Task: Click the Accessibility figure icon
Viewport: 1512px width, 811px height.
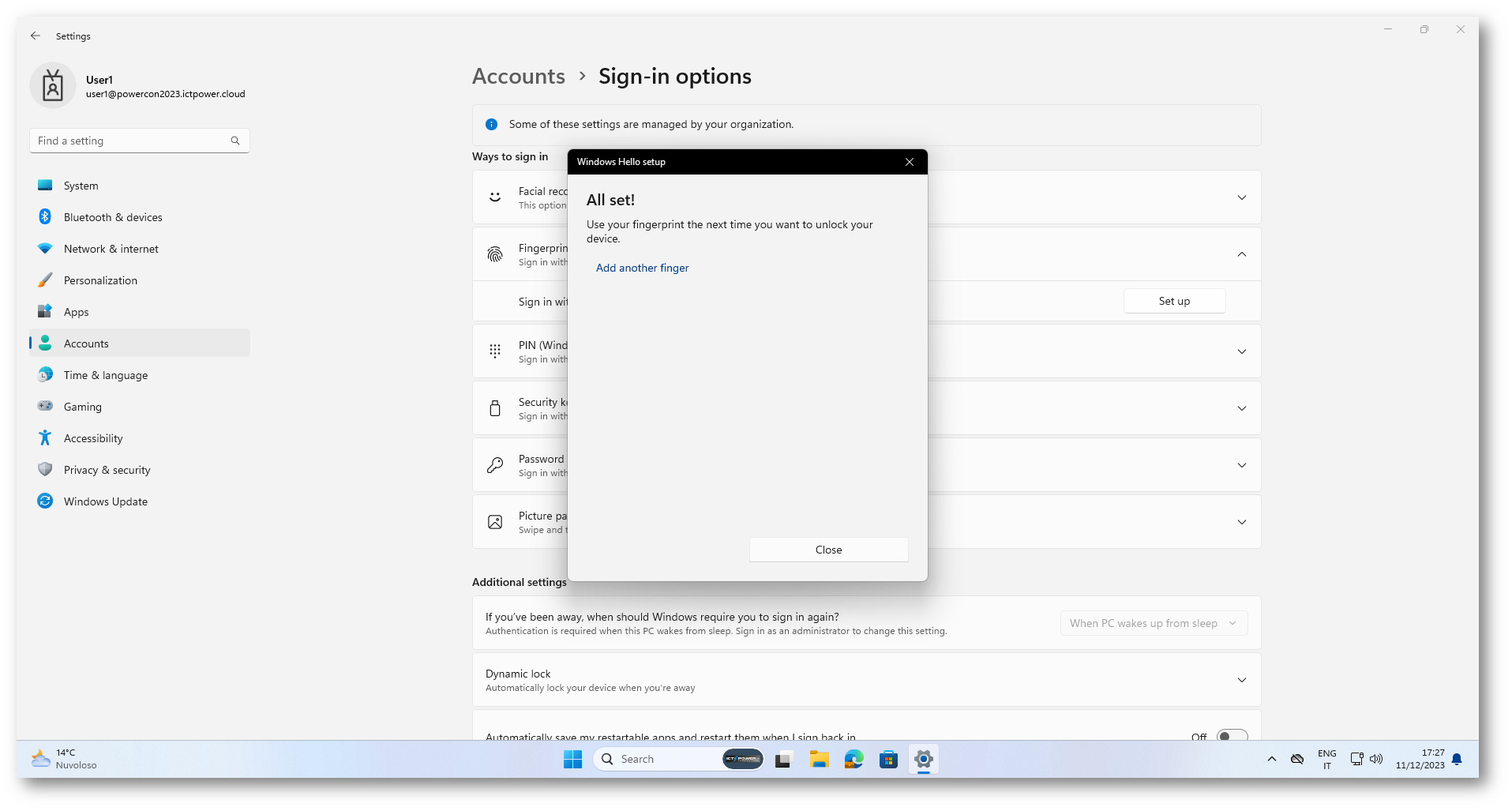Action: point(45,438)
